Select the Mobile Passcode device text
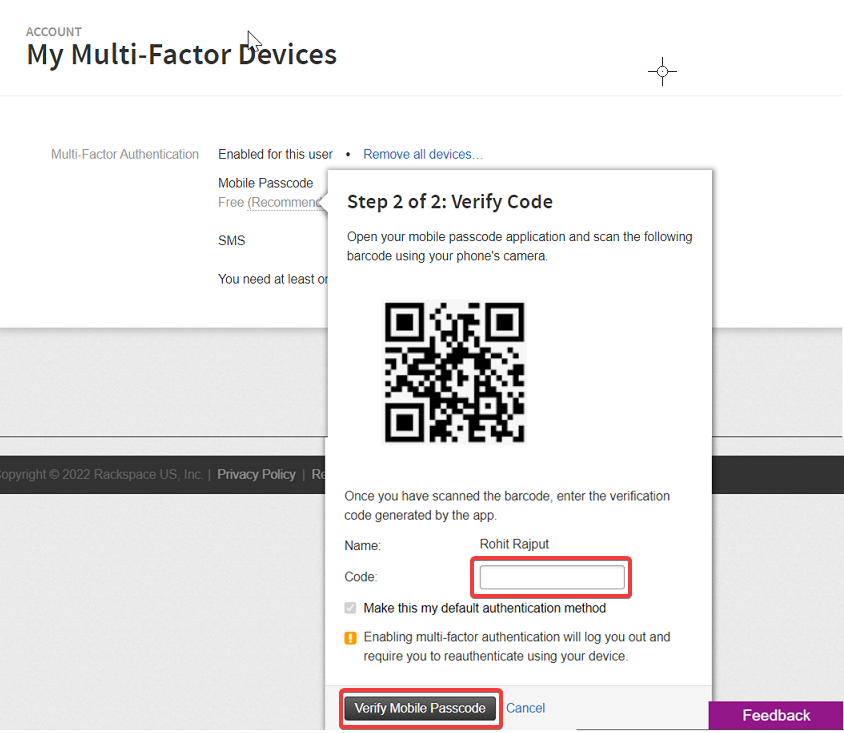Viewport: 844px width, 733px height. 265,183
